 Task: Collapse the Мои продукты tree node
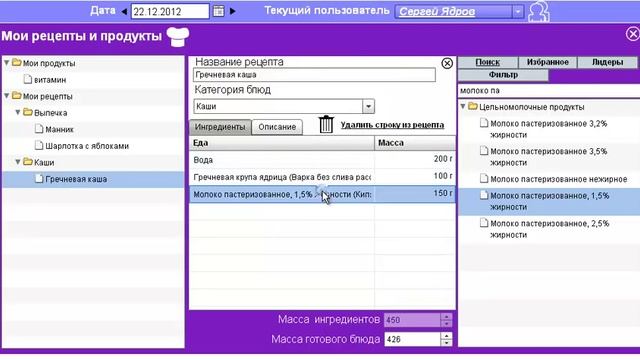pos(7,63)
